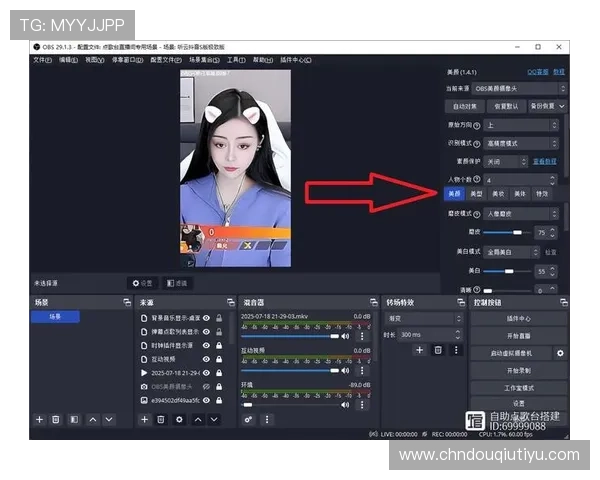Mute the 环境 audio speaker icon
This screenshot has height=480, width=600.
pos(345,405)
